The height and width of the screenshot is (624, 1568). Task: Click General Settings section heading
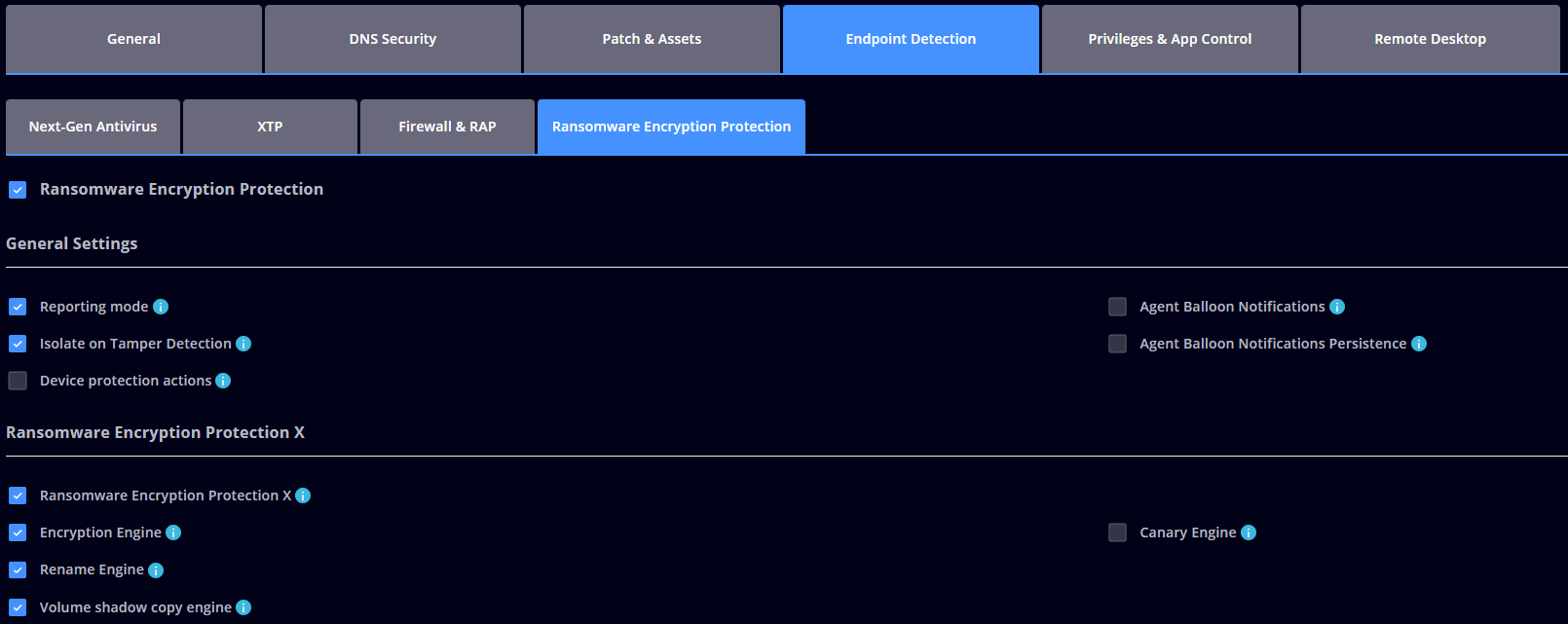(x=72, y=243)
